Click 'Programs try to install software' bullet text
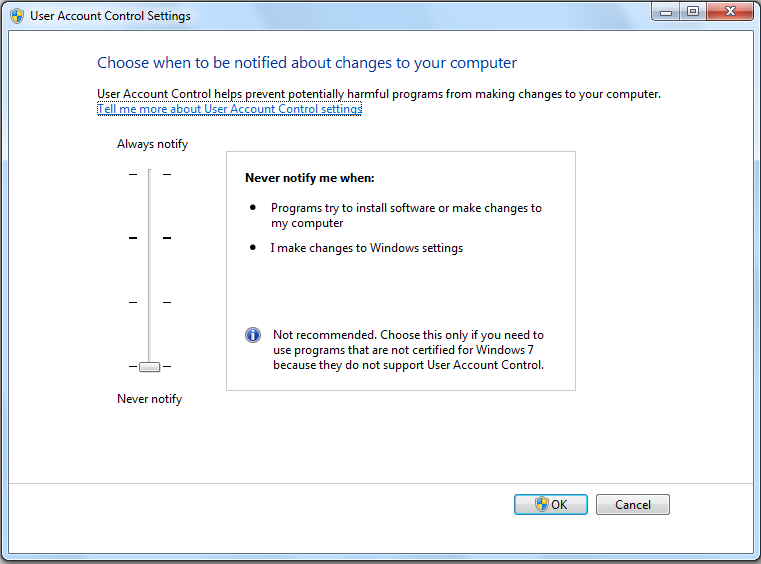The height and width of the screenshot is (564, 761). point(406,216)
